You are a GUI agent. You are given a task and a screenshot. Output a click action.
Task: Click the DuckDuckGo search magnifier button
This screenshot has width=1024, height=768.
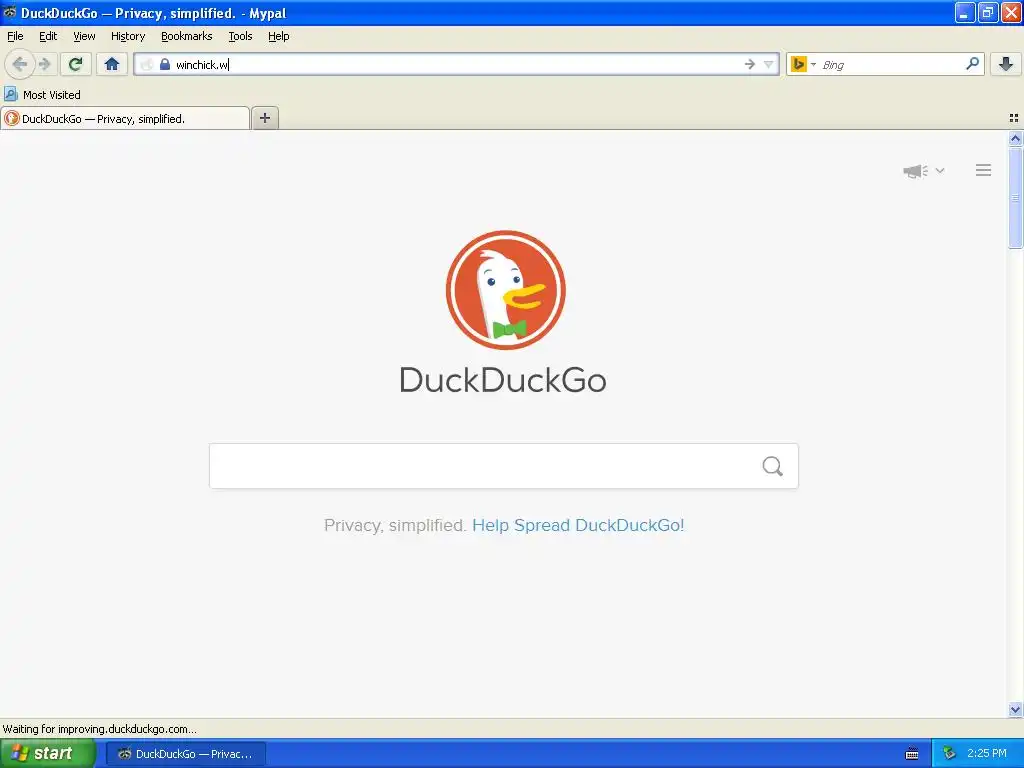pyautogui.click(x=772, y=466)
